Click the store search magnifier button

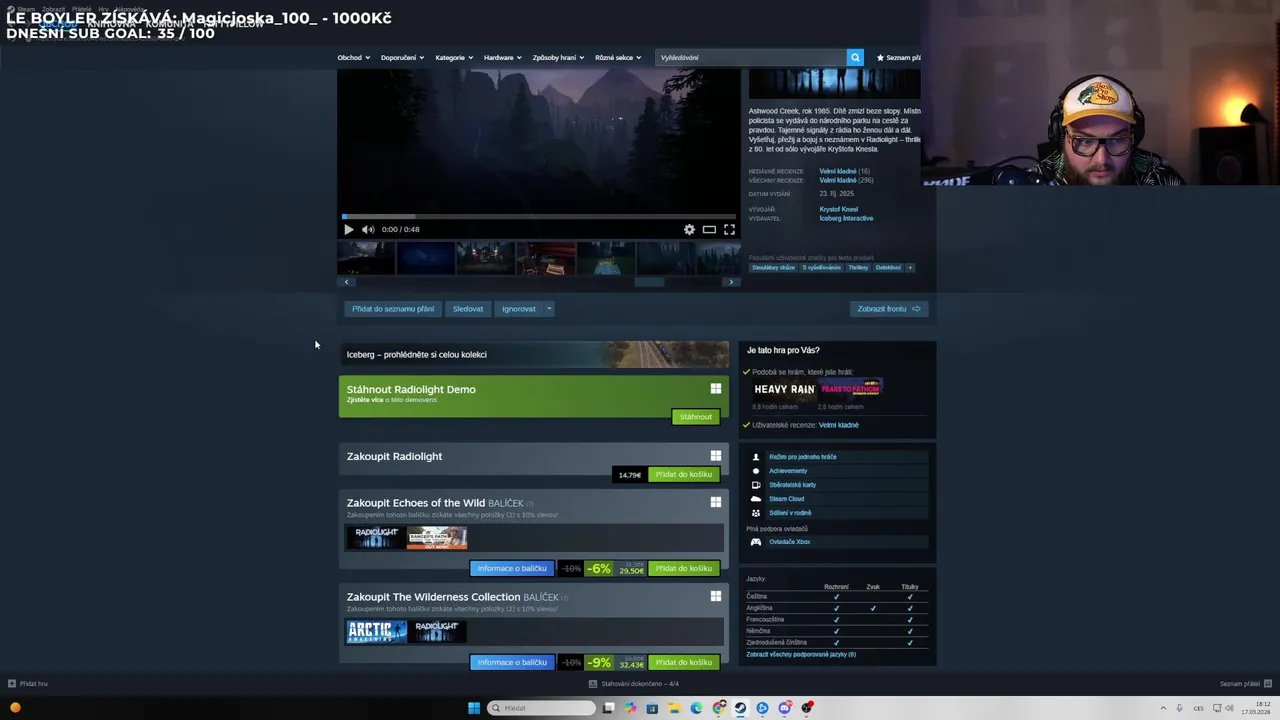point(855,57)
